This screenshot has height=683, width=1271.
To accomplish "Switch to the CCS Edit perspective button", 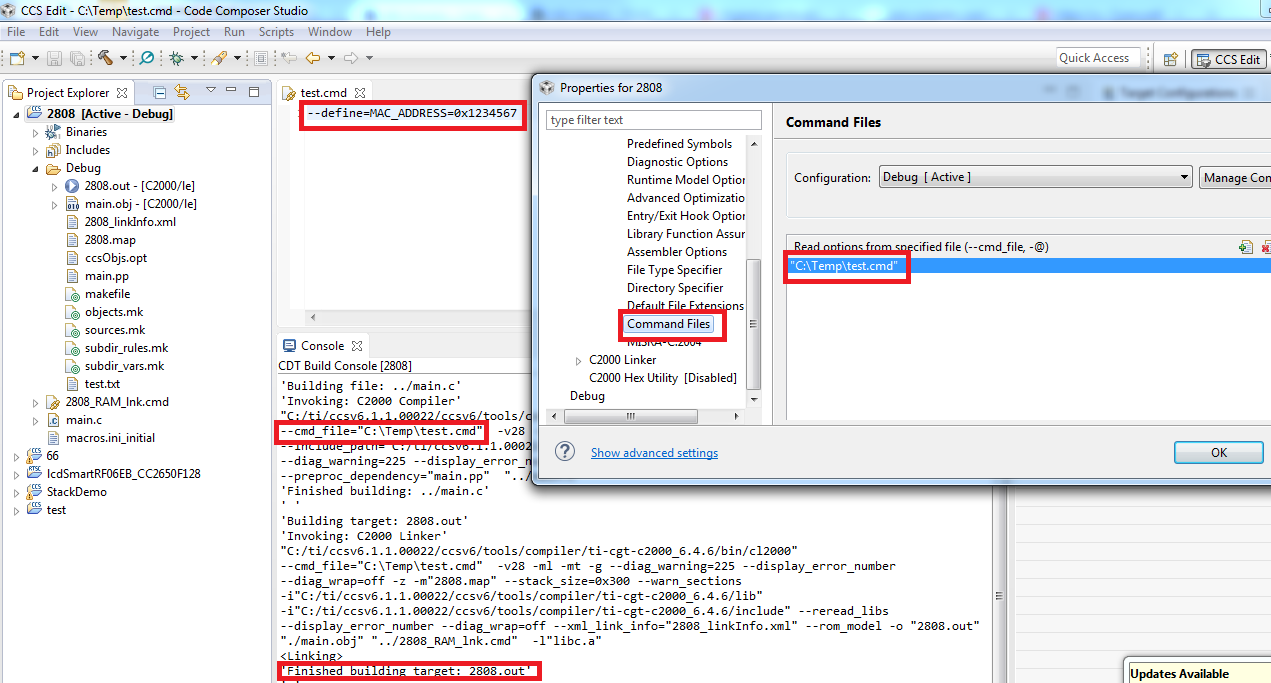I will tap(1228, 59).
